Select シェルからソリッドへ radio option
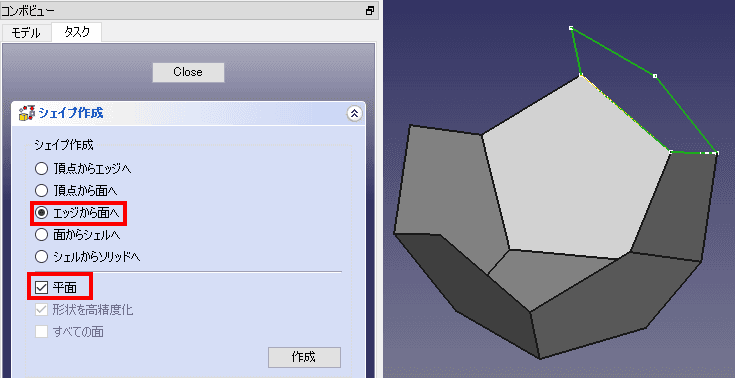 tap(42, 257)
